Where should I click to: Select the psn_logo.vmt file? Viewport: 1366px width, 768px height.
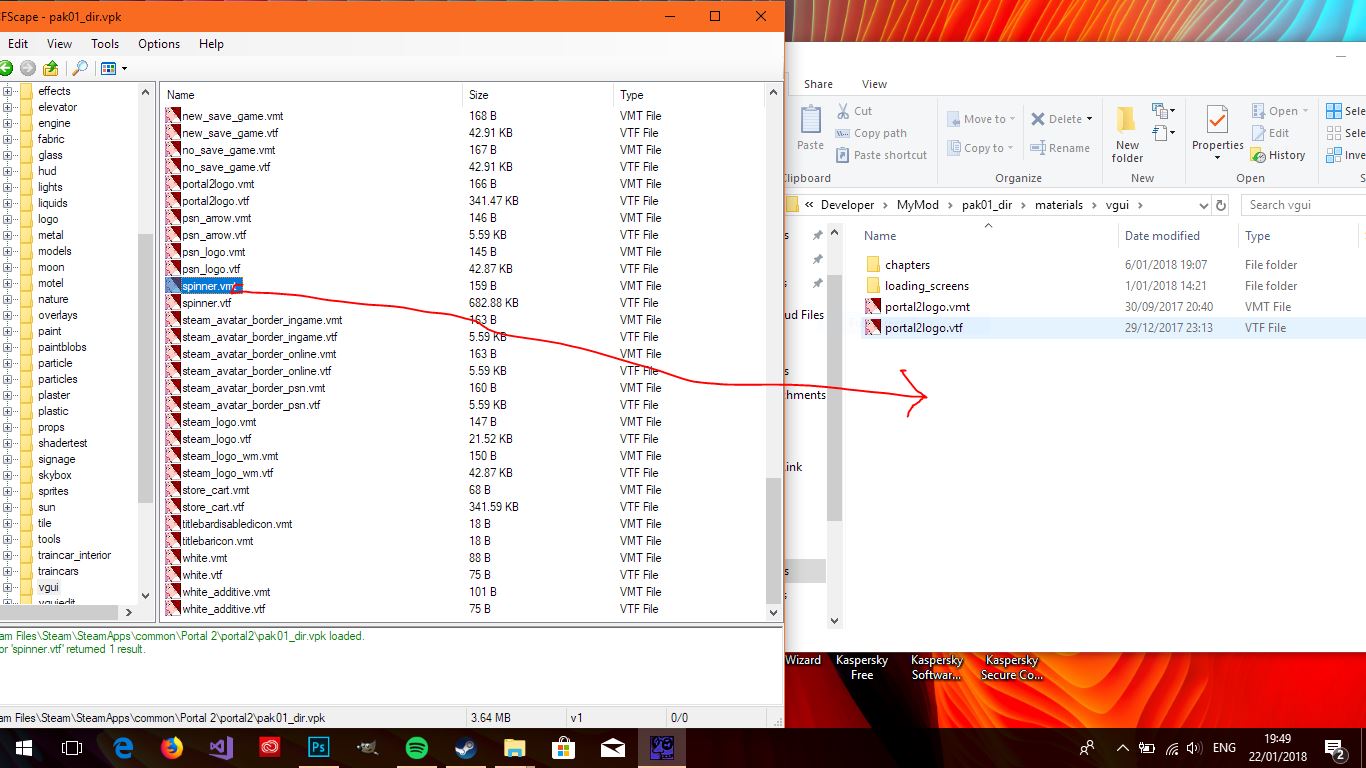click(213, 252)
